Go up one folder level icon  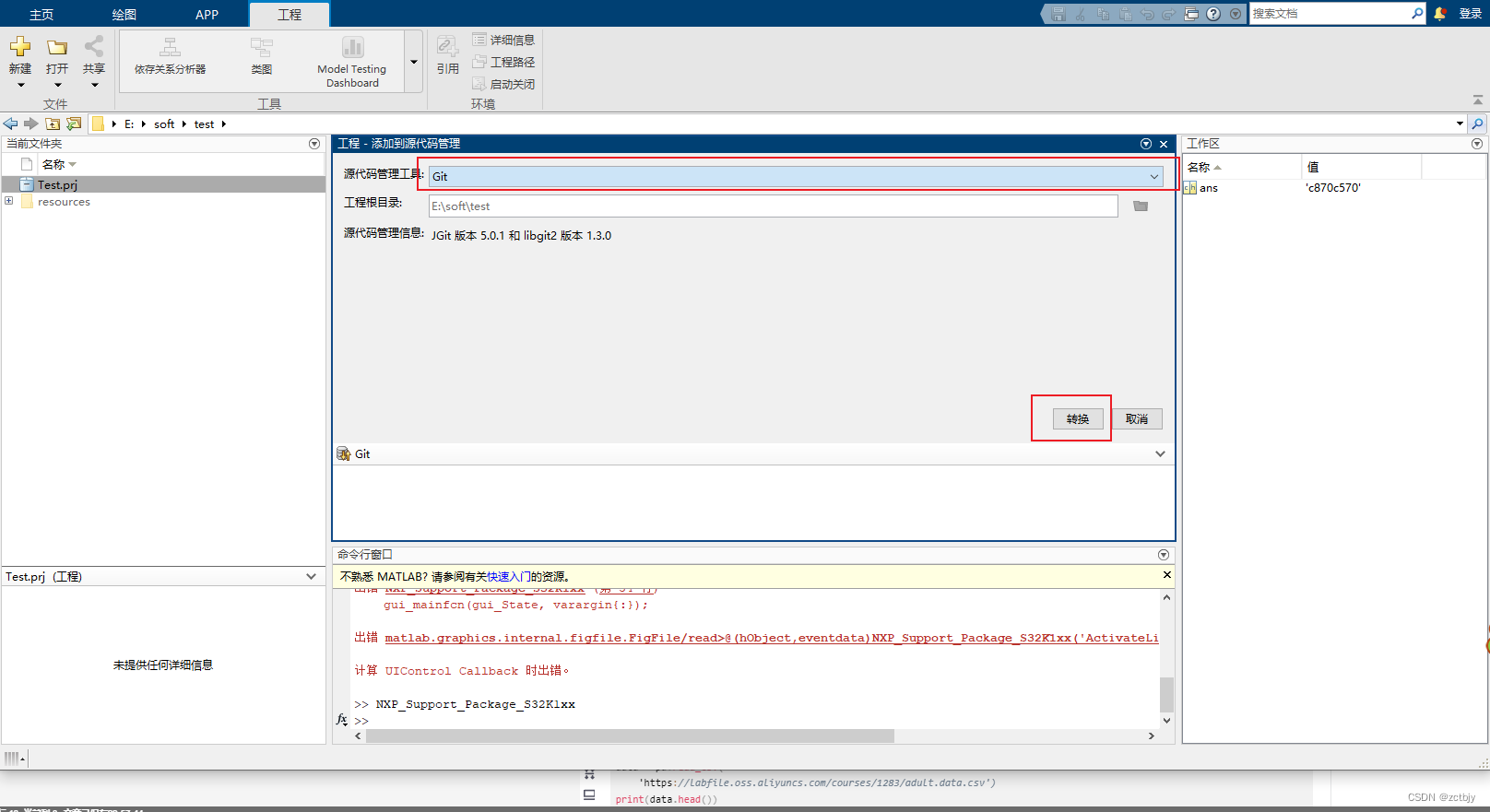[53, 124]
